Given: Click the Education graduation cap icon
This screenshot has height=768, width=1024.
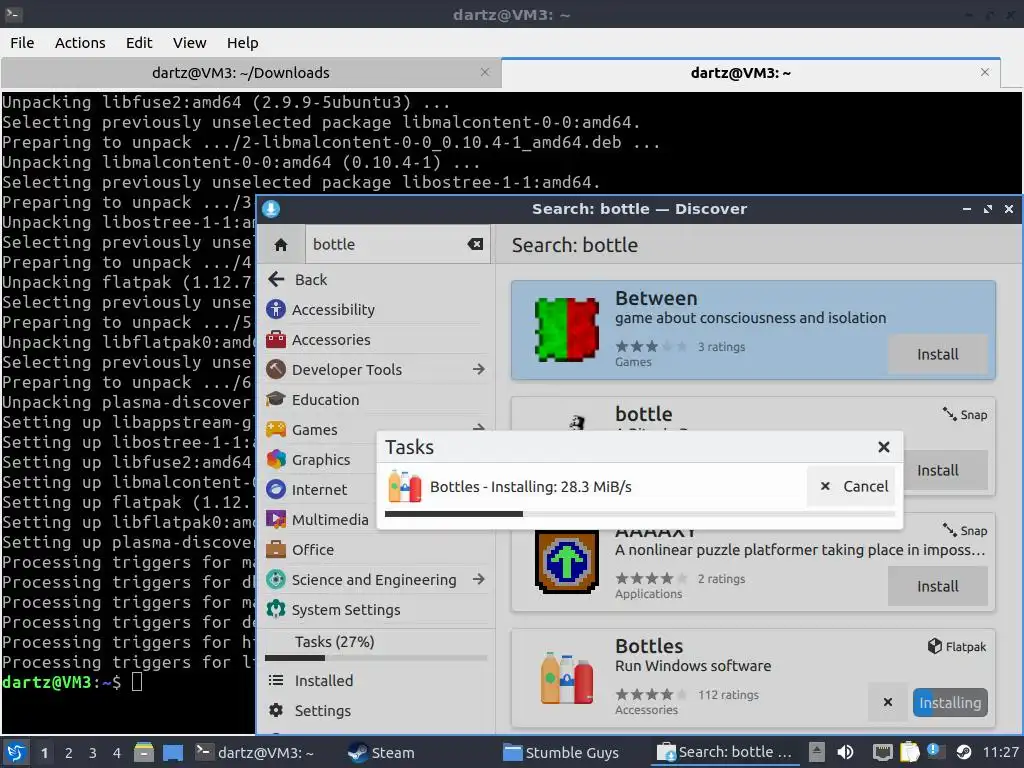Looking at the screenshot, I should point(276,399).
